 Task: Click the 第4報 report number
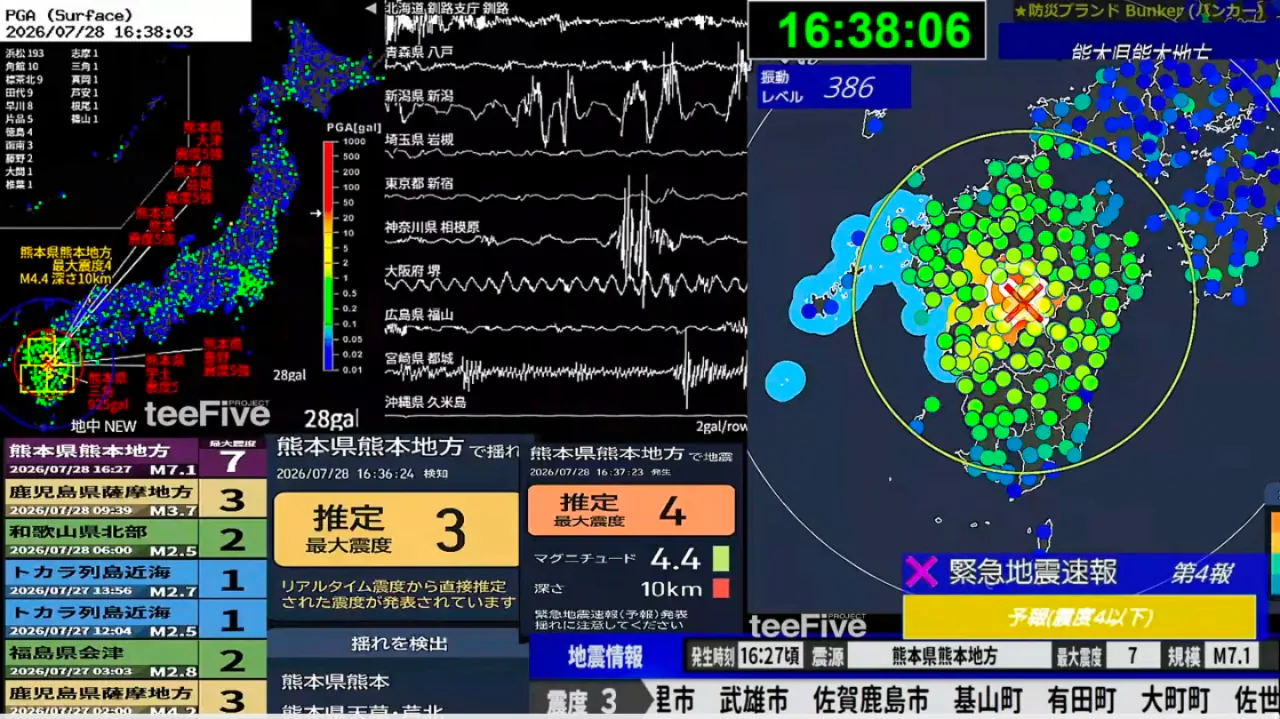point(1202,573)
